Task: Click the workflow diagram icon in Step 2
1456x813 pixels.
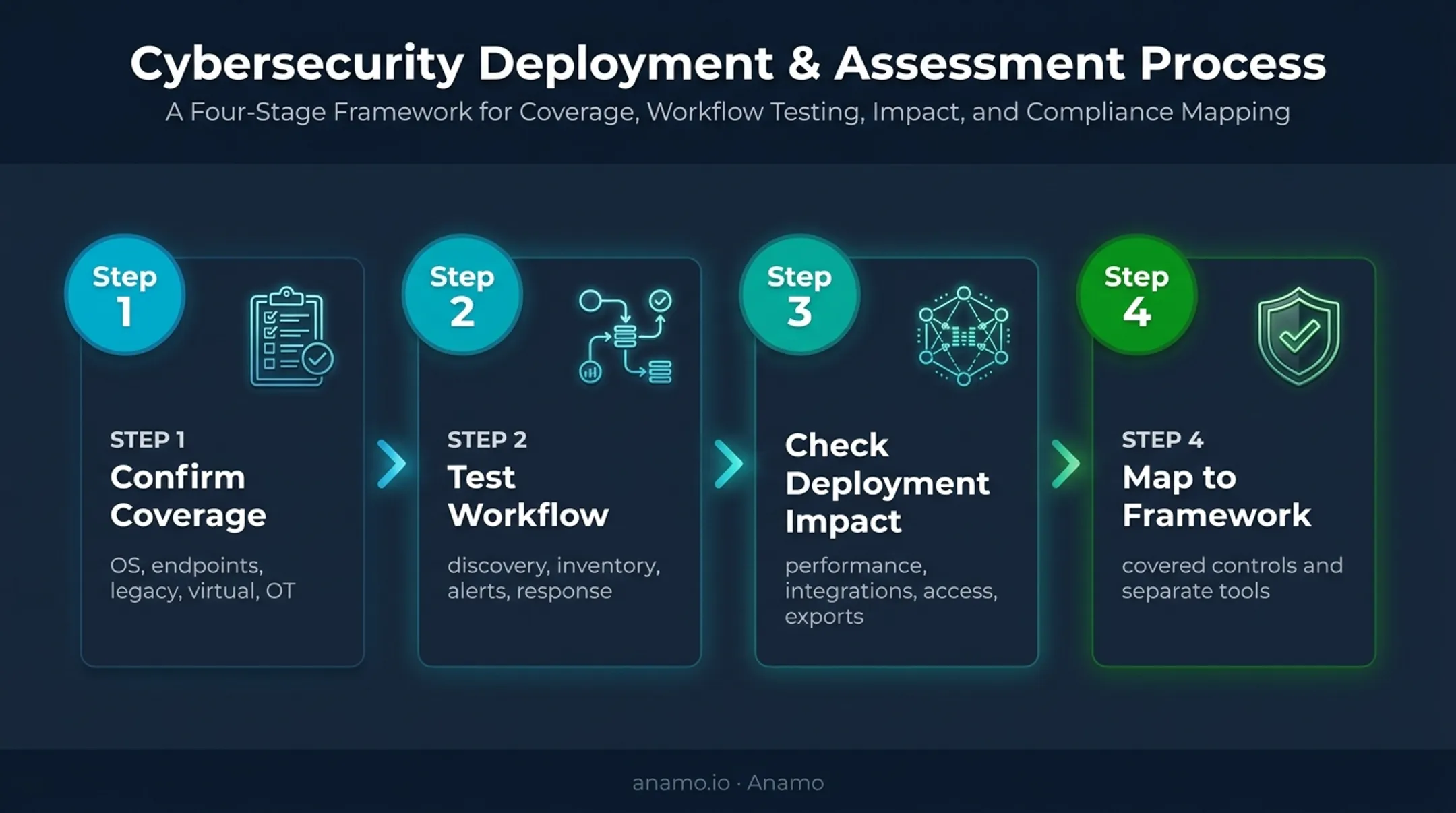Action: point(625,336)
